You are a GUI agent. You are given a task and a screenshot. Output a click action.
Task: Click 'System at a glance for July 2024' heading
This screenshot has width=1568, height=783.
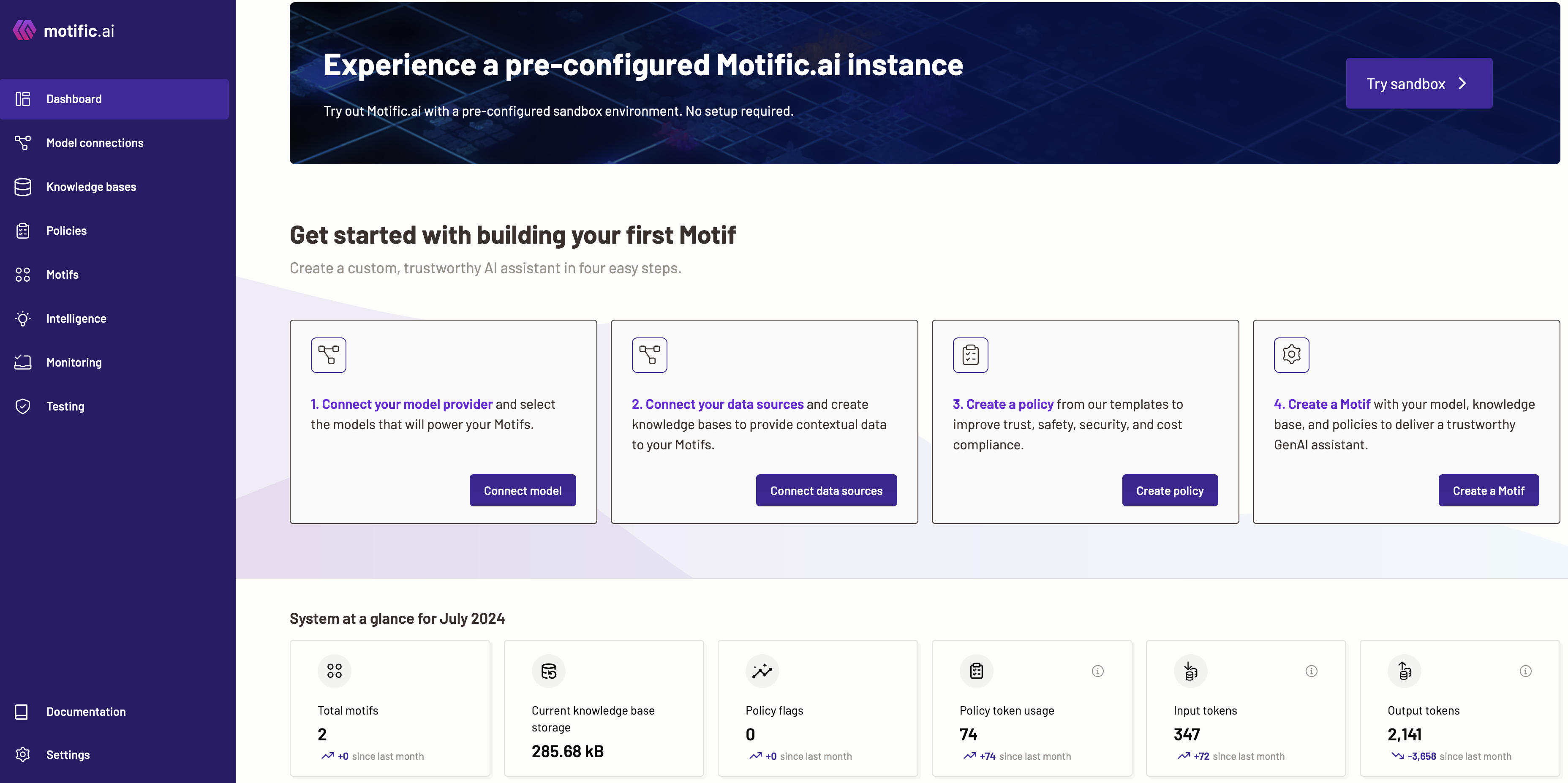click(397, 618)
